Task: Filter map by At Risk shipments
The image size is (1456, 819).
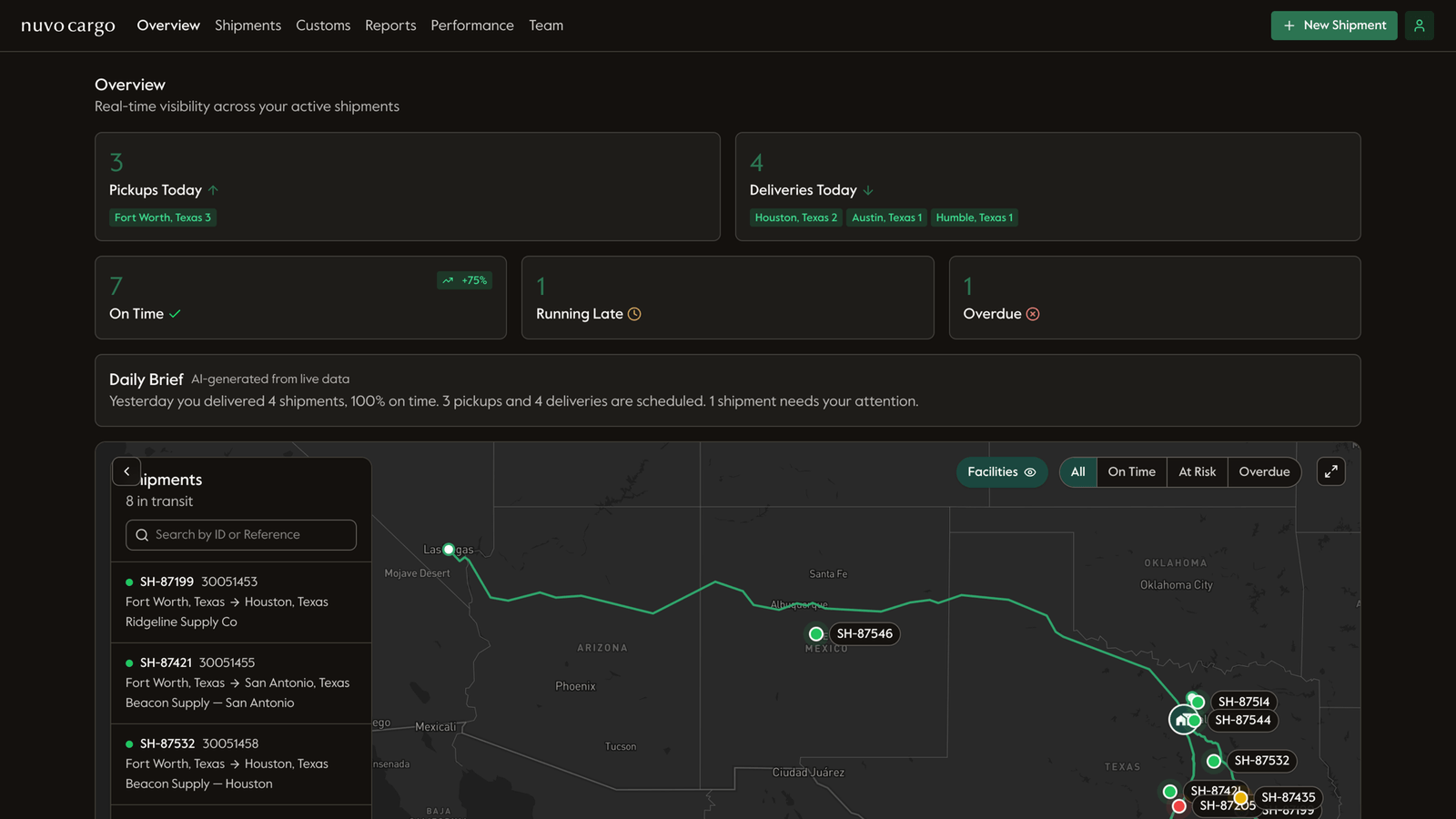Action: (x=1198, y=471)
